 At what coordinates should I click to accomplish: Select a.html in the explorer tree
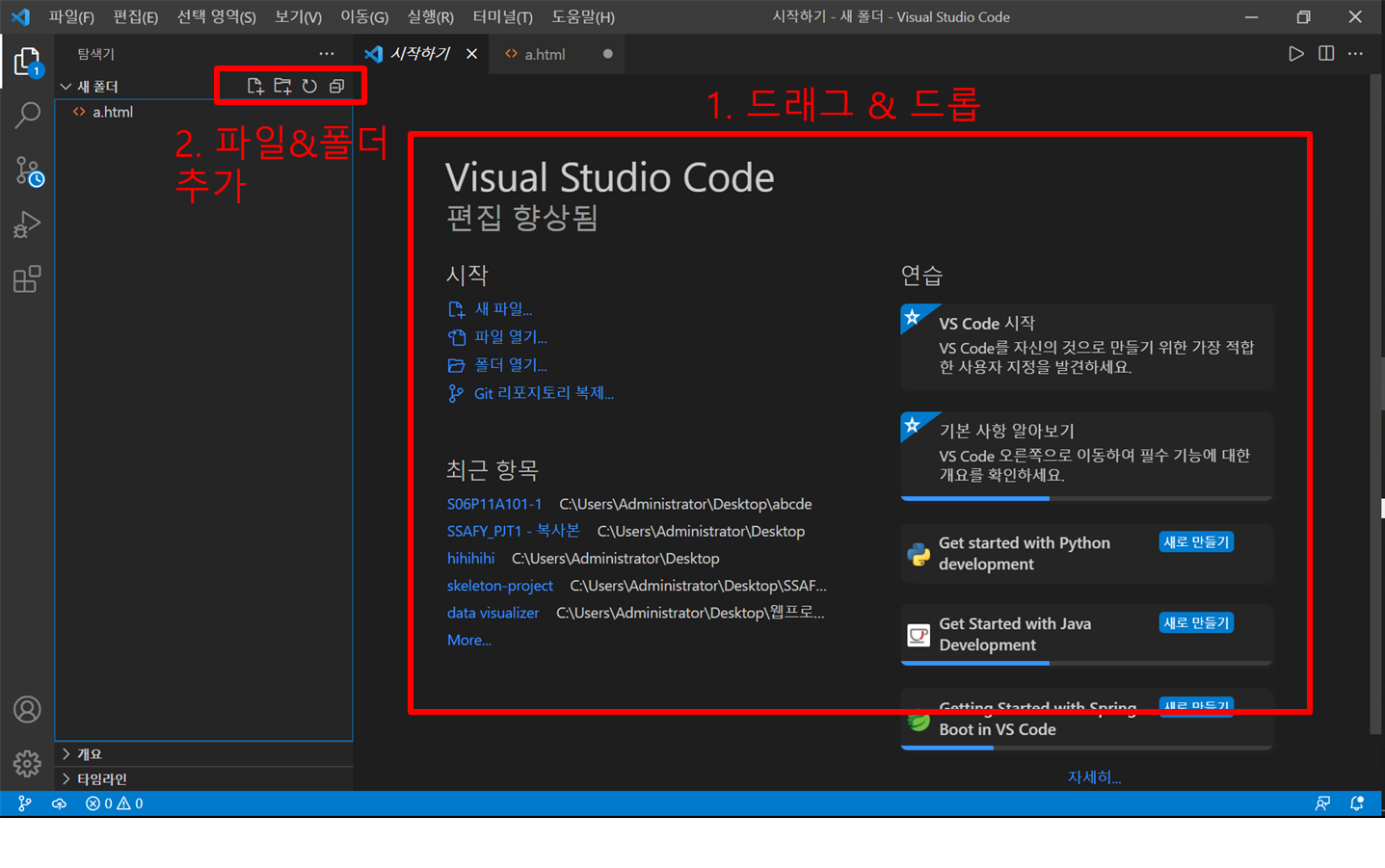coord(203,112)
